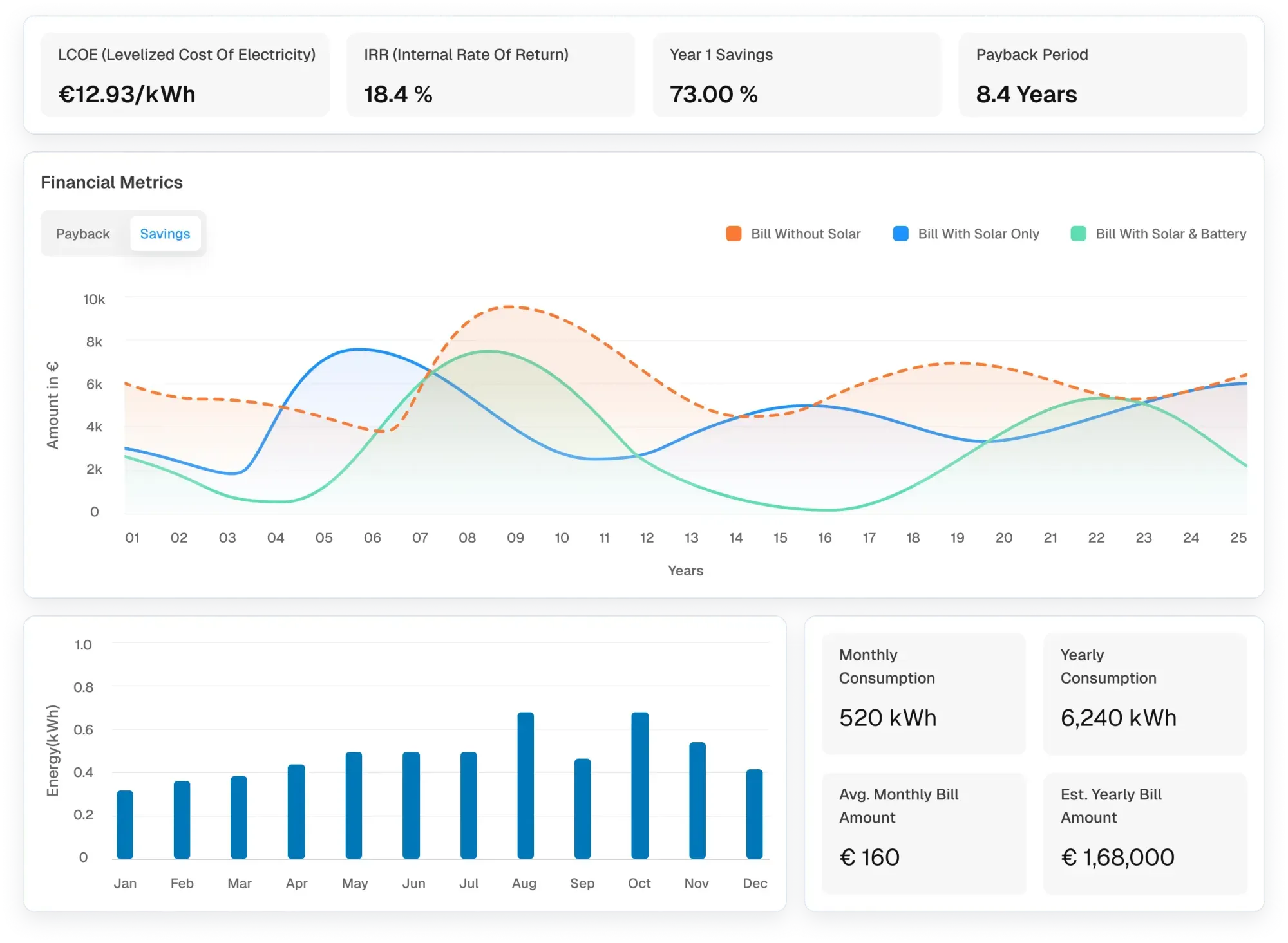Click the orange Bill Without Solar swatch
This screenshot has height=943, width=1288.
click(x=733, y=234)
